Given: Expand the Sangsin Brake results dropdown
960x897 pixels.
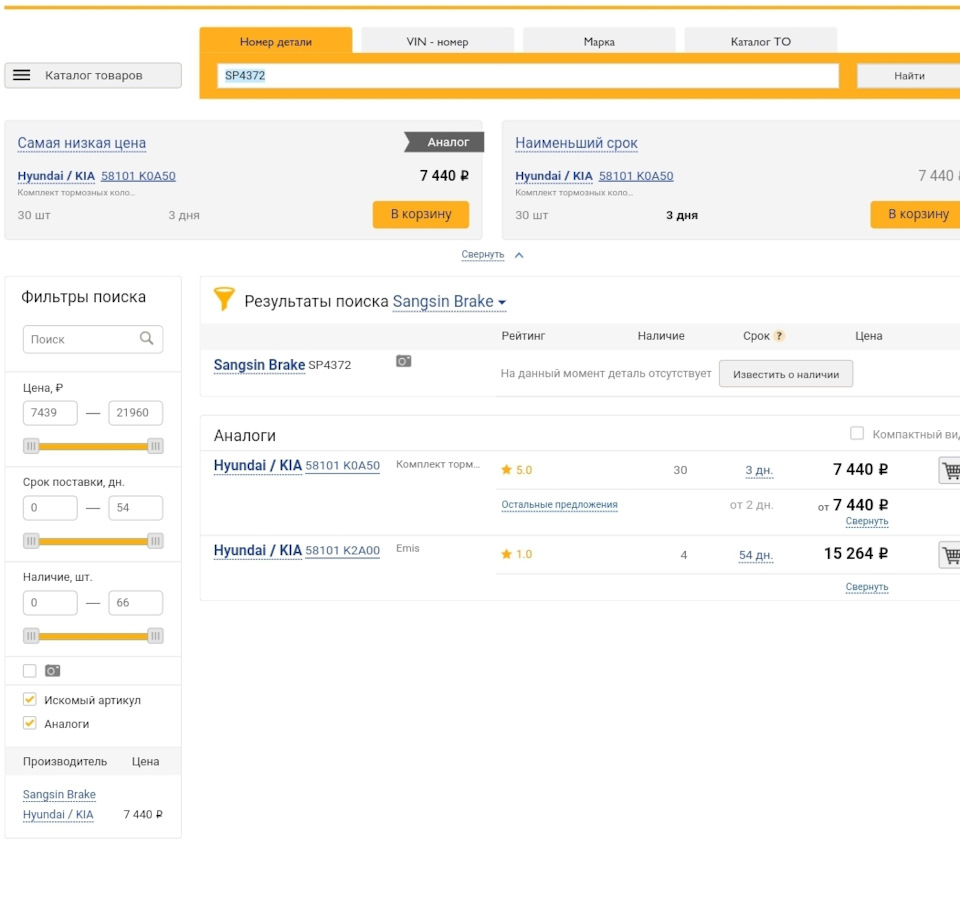Looking at the screenshot, I should point(449,302).
